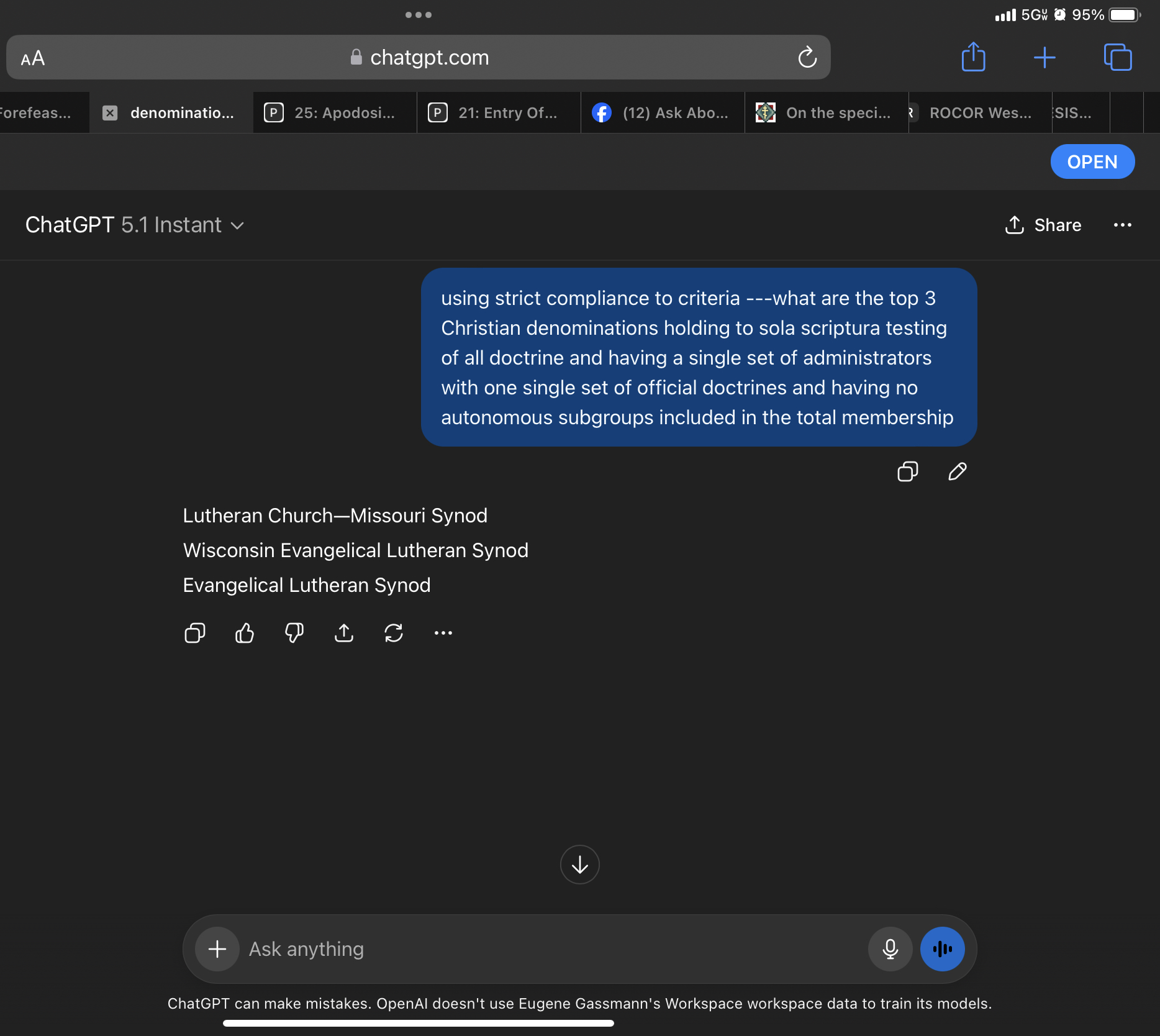Screen dimensions: 1160x1036
Task: Edit the sent user message
Action: pyautogui.click(x=957, y=471)
